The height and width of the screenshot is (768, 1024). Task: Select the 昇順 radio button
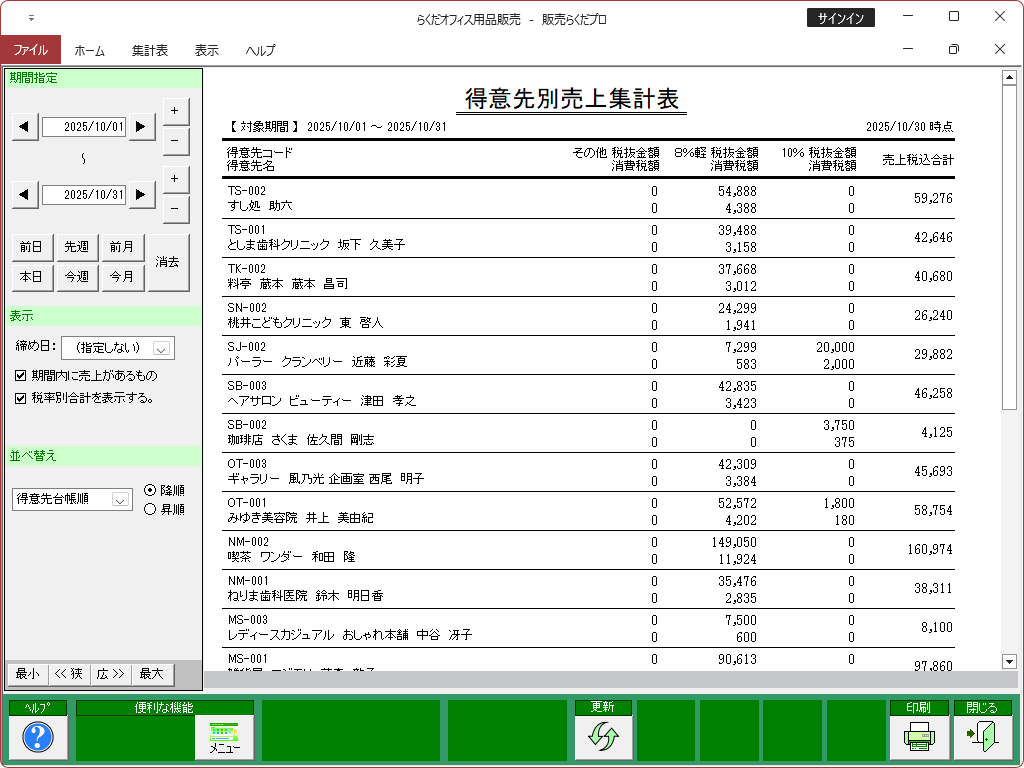(x=150, y=509)
